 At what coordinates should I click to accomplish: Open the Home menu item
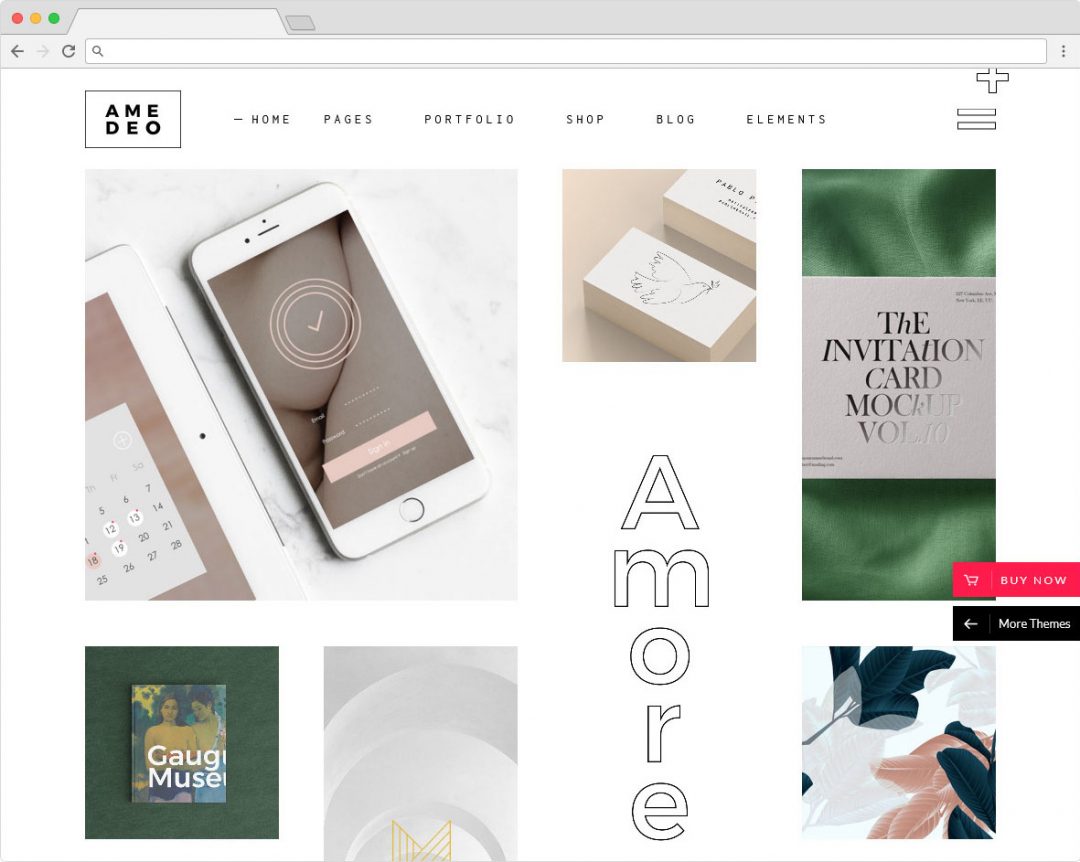262,119
